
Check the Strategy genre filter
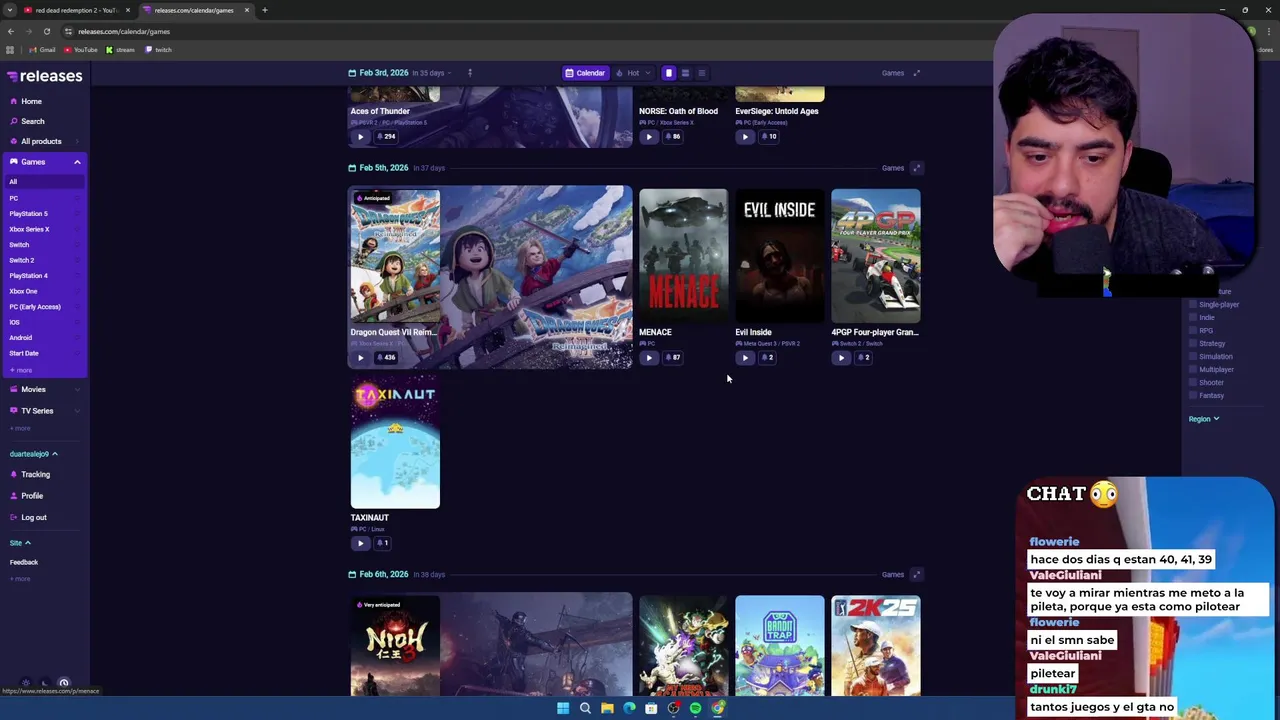[1193, 343]
